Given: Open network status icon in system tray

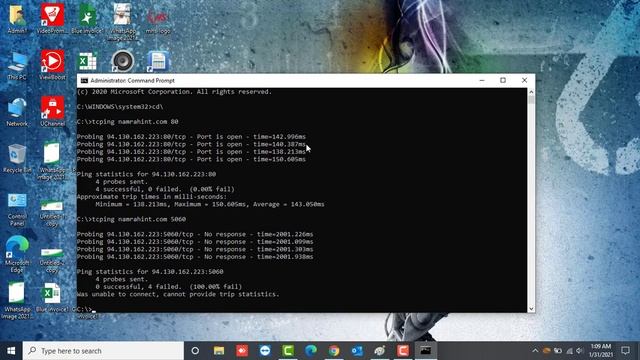Looking at the screenshot, I should [569, 351].
